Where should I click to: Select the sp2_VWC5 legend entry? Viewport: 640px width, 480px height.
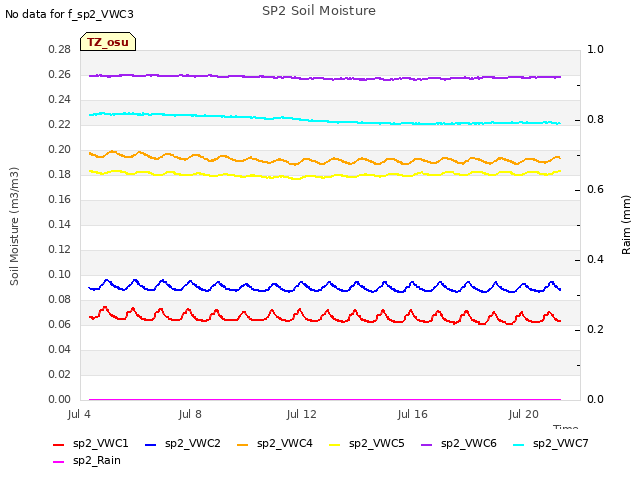tap(367, 443)
